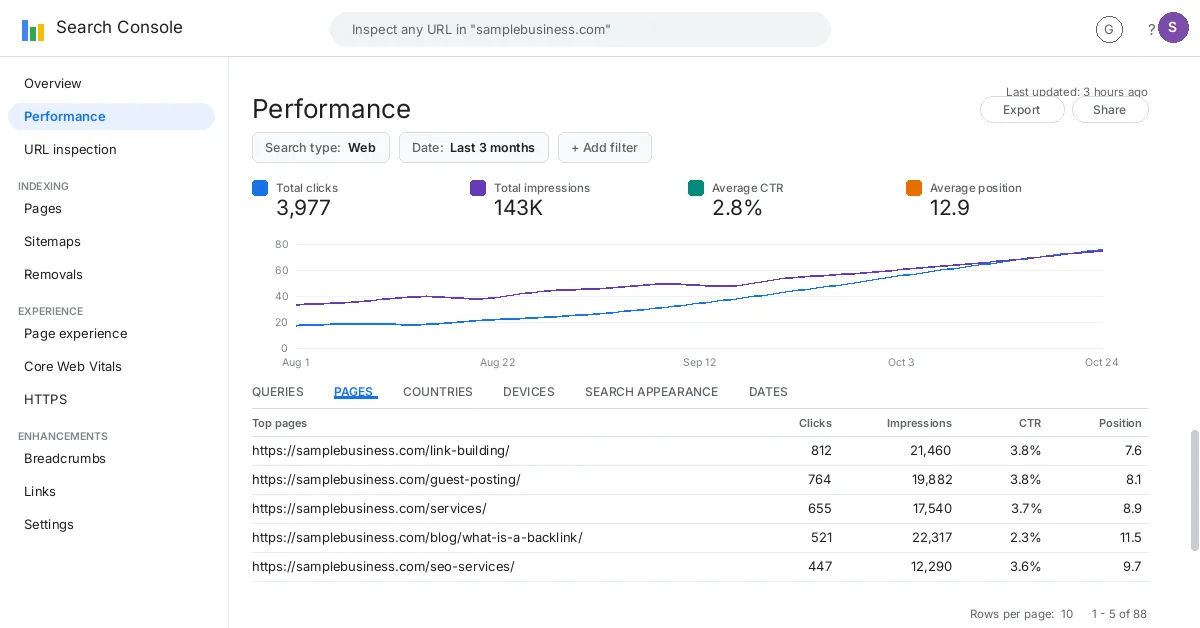Toggle the Average CTR teal checkbox
1200x628 pixels.
(x=696, y=188)
